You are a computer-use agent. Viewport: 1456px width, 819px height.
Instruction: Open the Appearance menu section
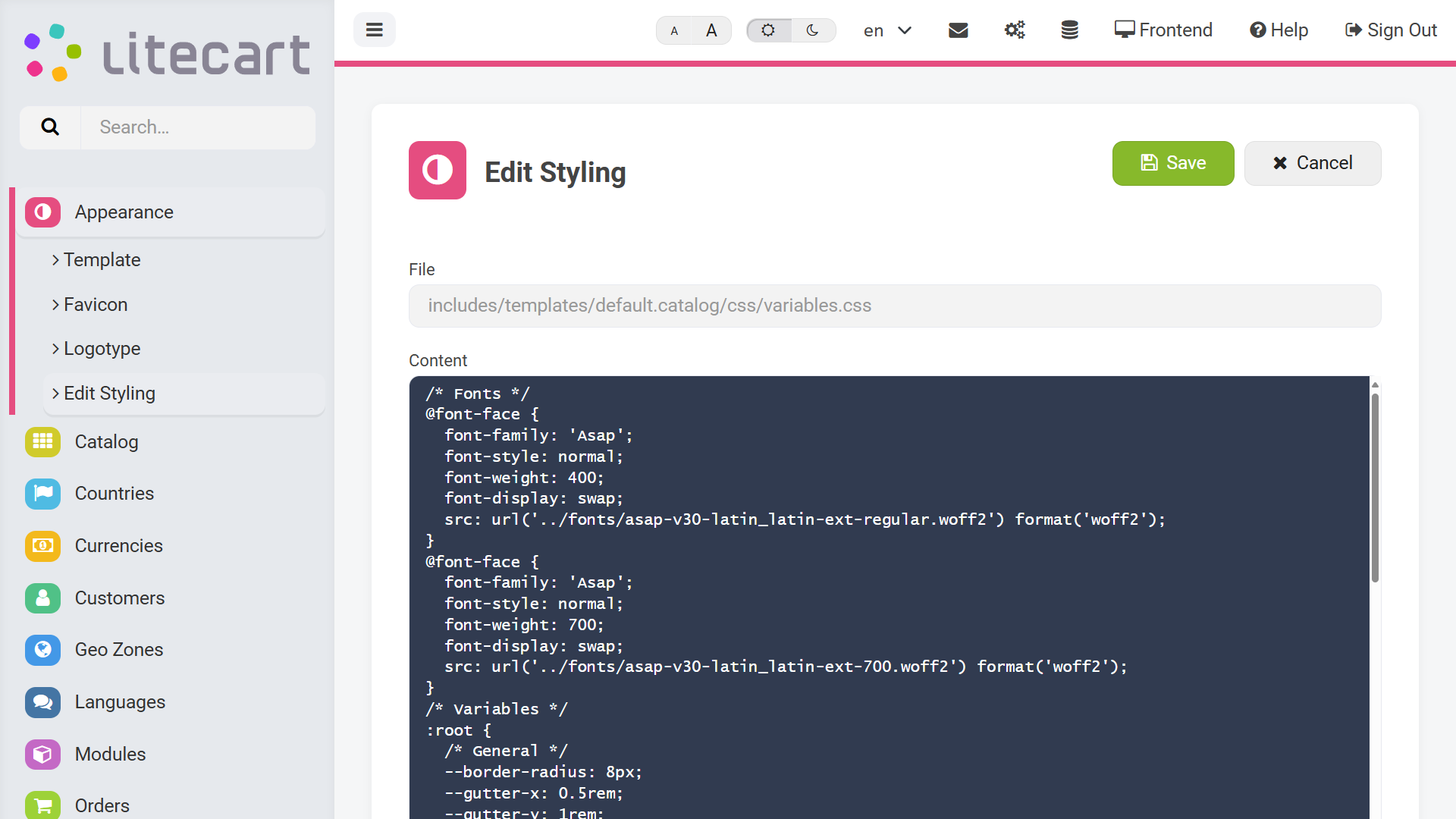pos(171,212)
